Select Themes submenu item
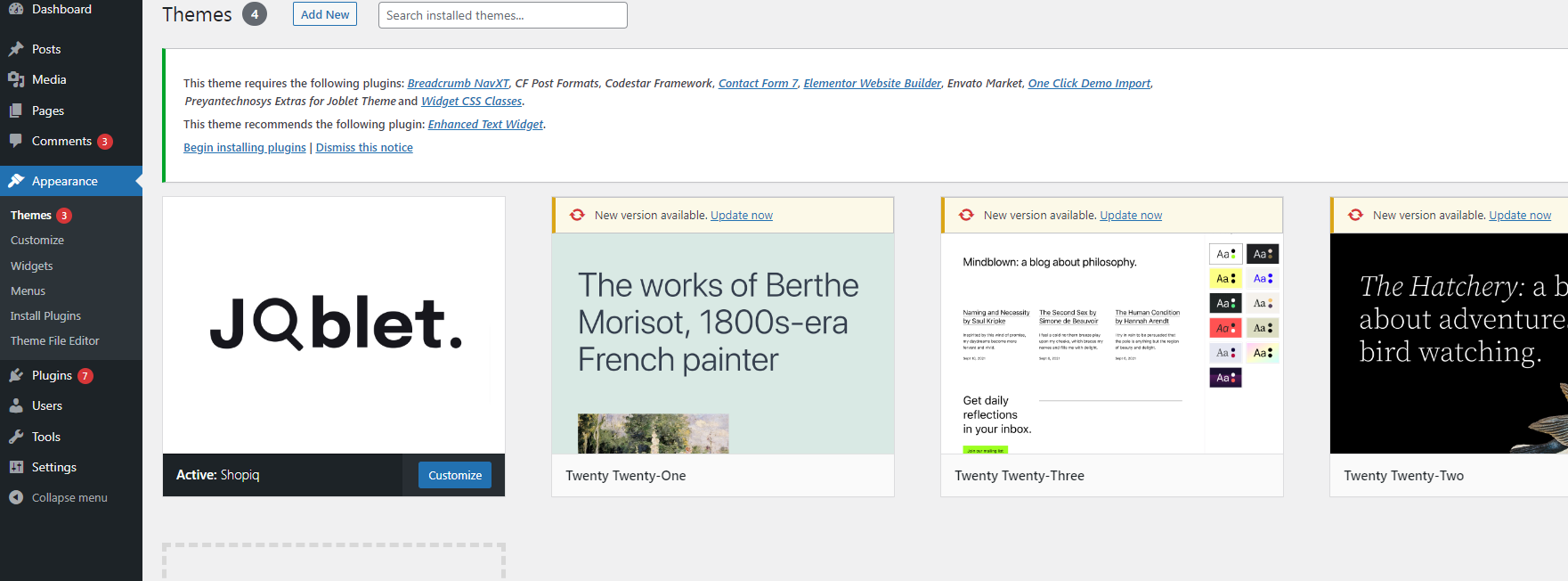This screenshot has height=581, width=1568. (31, 215)
